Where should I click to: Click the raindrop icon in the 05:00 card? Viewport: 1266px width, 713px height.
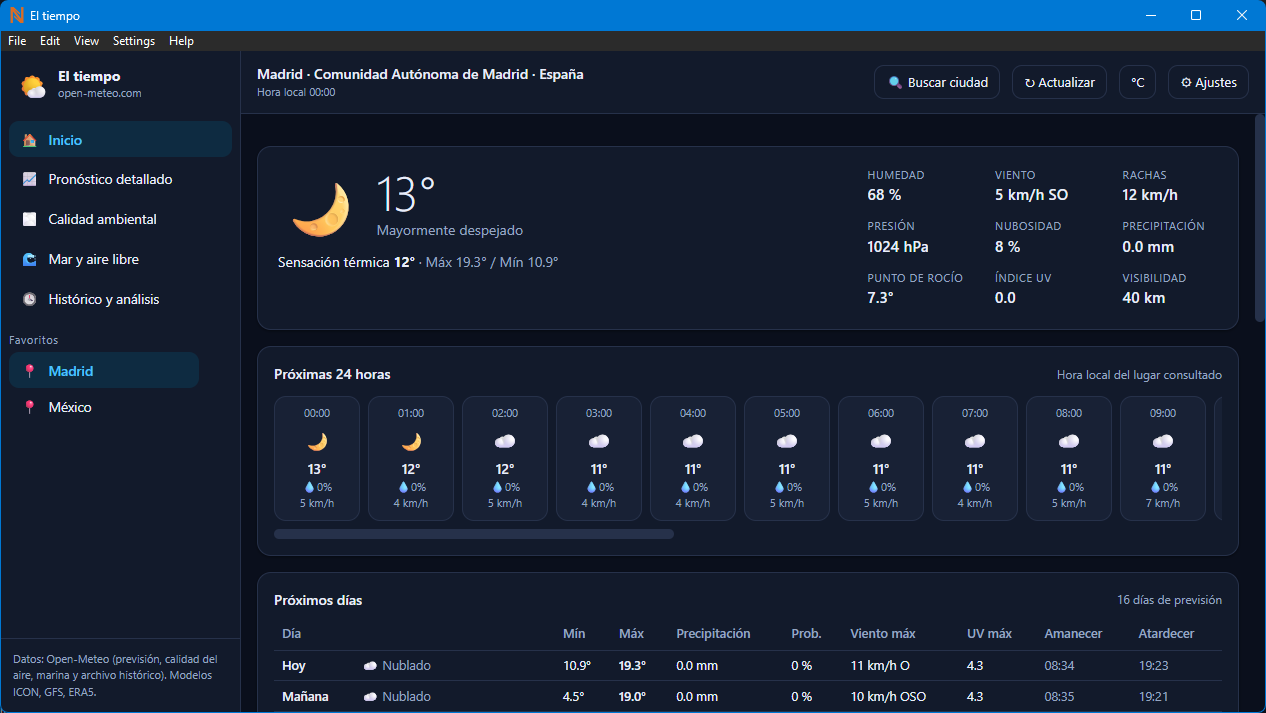click(x=779, y=487)
